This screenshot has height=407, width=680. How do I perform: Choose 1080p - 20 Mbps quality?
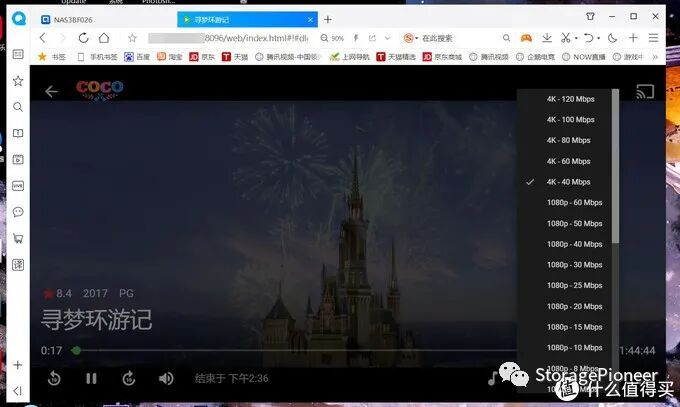click(x=574, y=306)
